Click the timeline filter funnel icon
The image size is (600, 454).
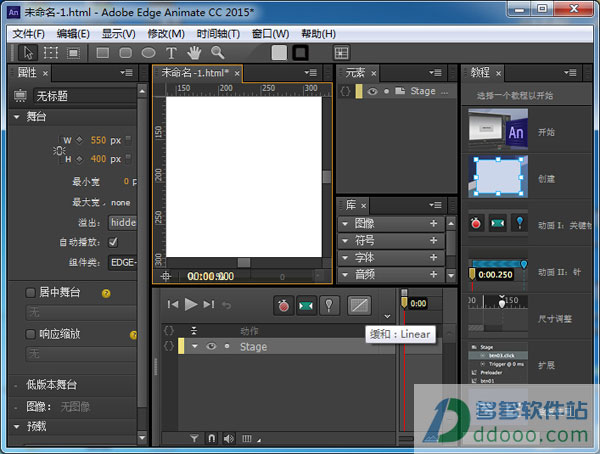pos(194,438)
